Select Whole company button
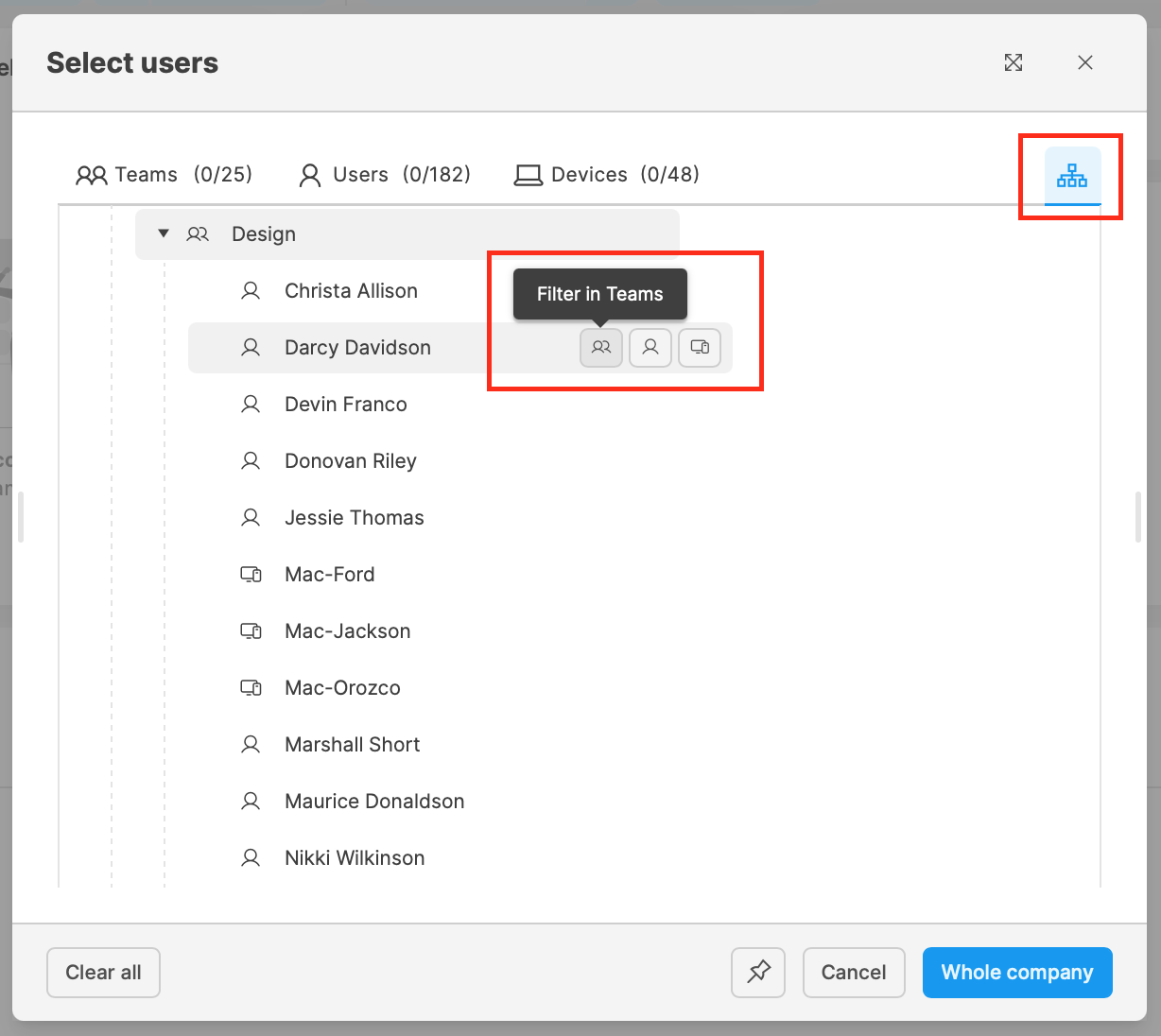This screenshot has width=1161, height=1036. click(1016, 973)
